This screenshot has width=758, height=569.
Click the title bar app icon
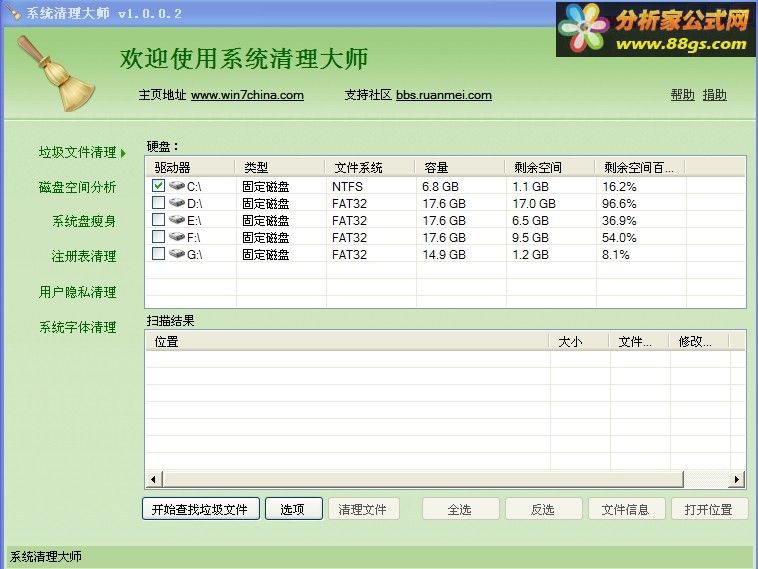tap(14, 13)
